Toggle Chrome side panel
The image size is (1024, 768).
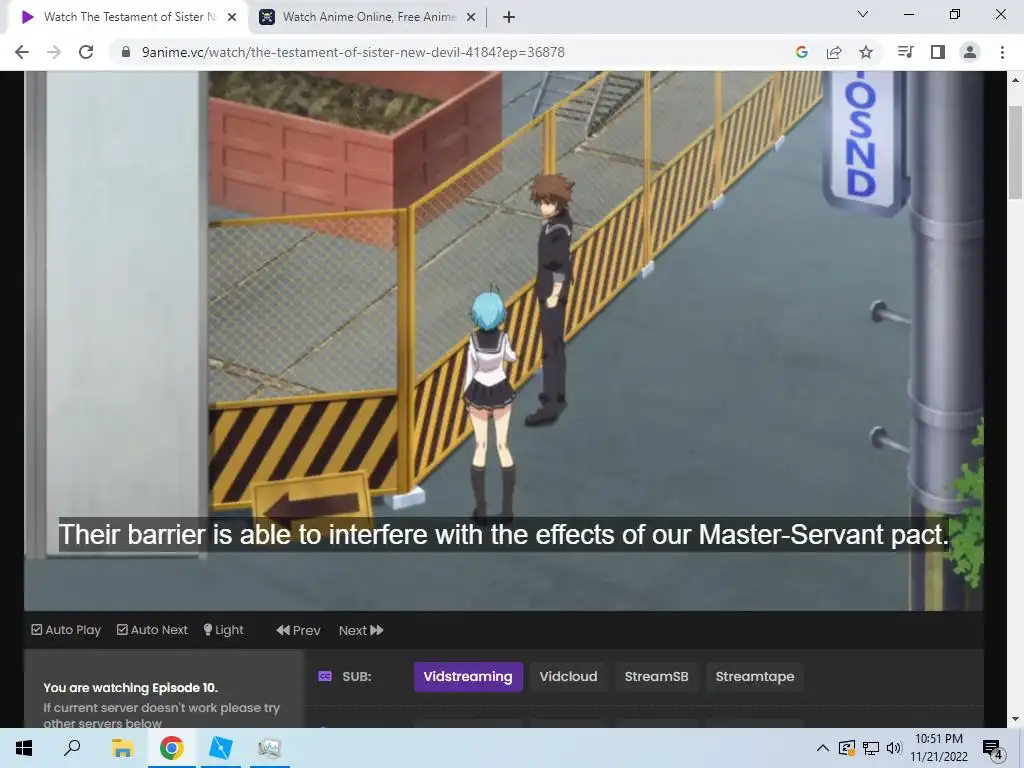(938, 52)
